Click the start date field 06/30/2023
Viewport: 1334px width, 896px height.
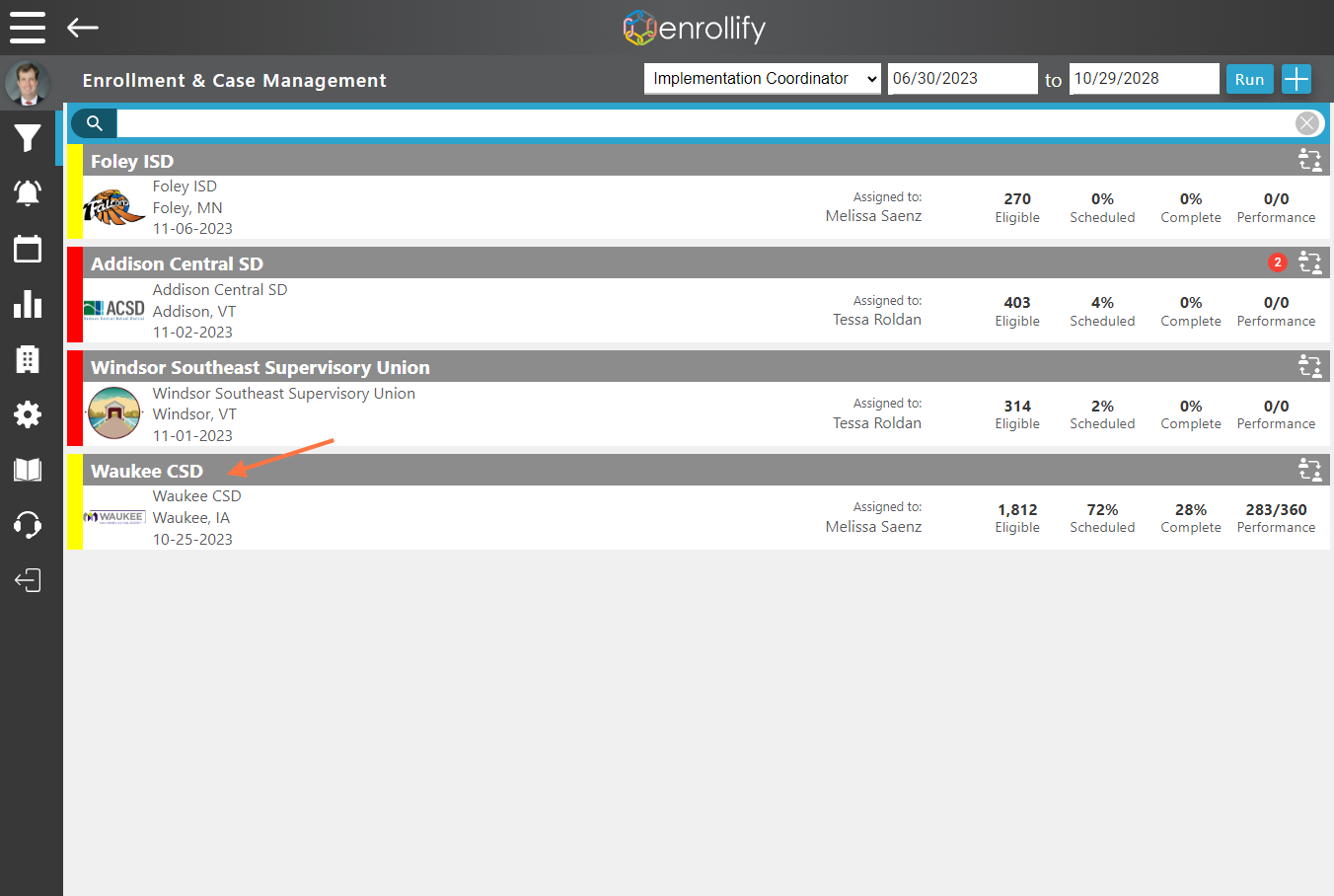point(963,79)
